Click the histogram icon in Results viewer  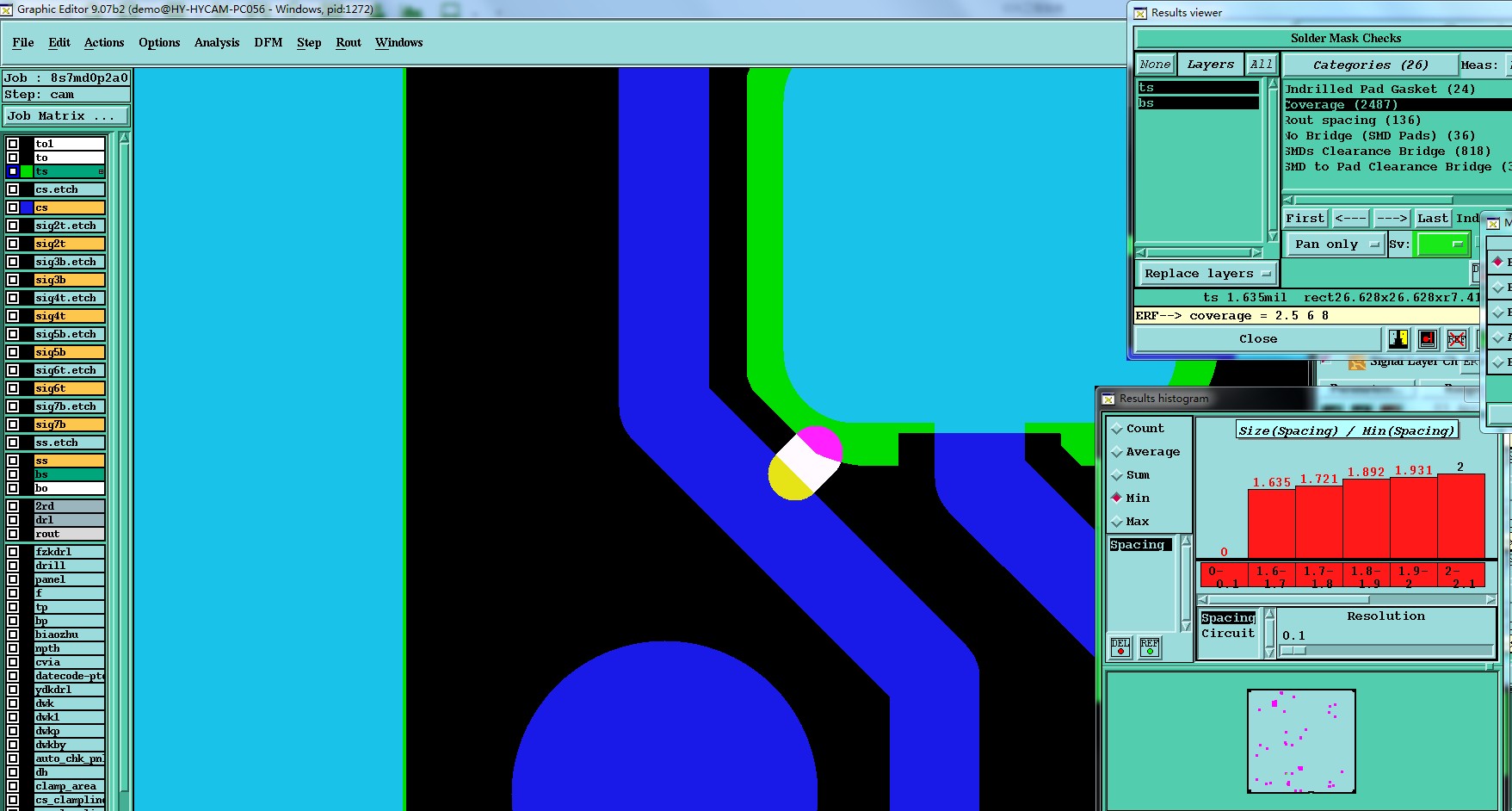pos(1398,339)
